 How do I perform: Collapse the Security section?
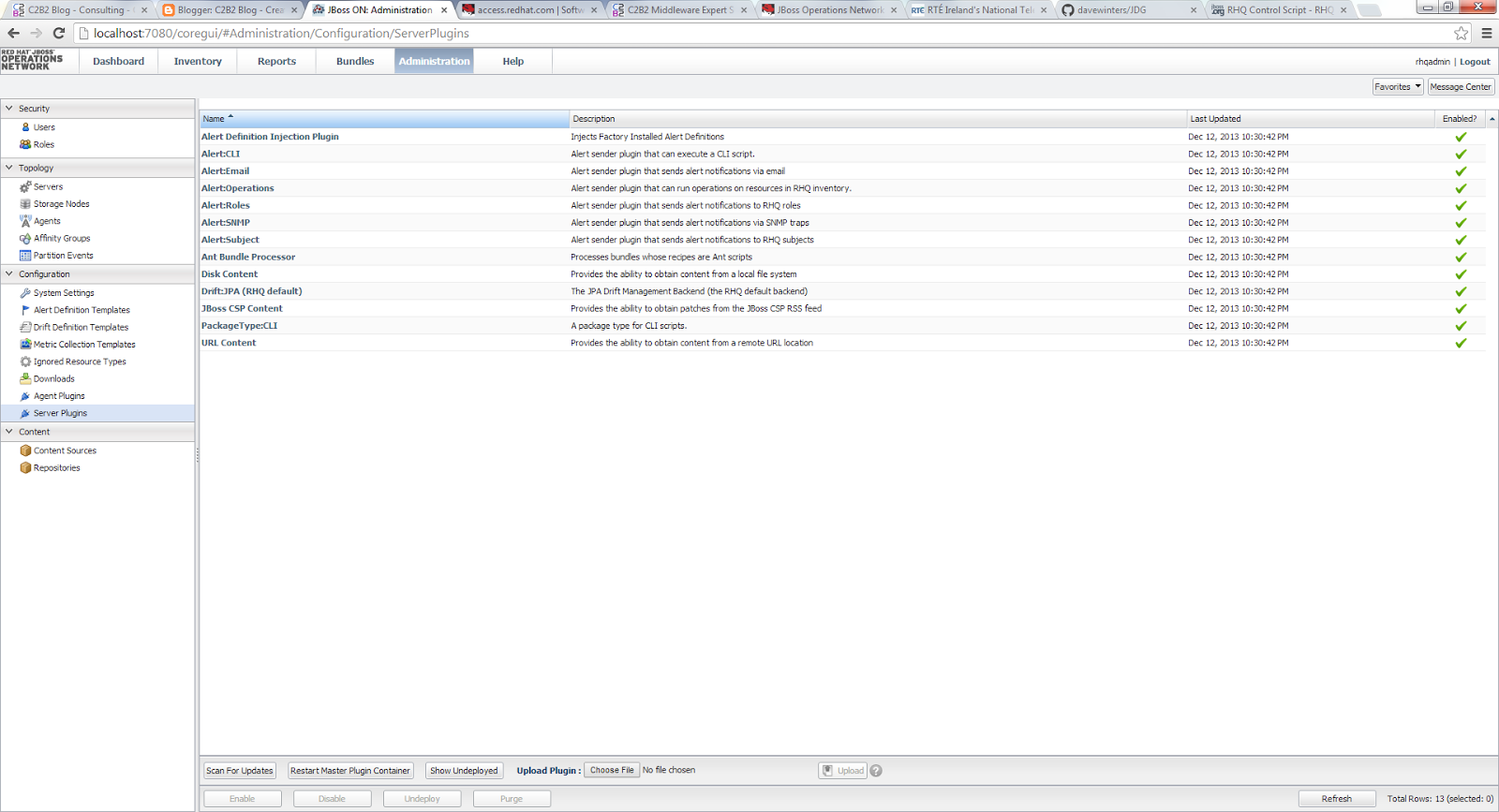pos(9,109)
